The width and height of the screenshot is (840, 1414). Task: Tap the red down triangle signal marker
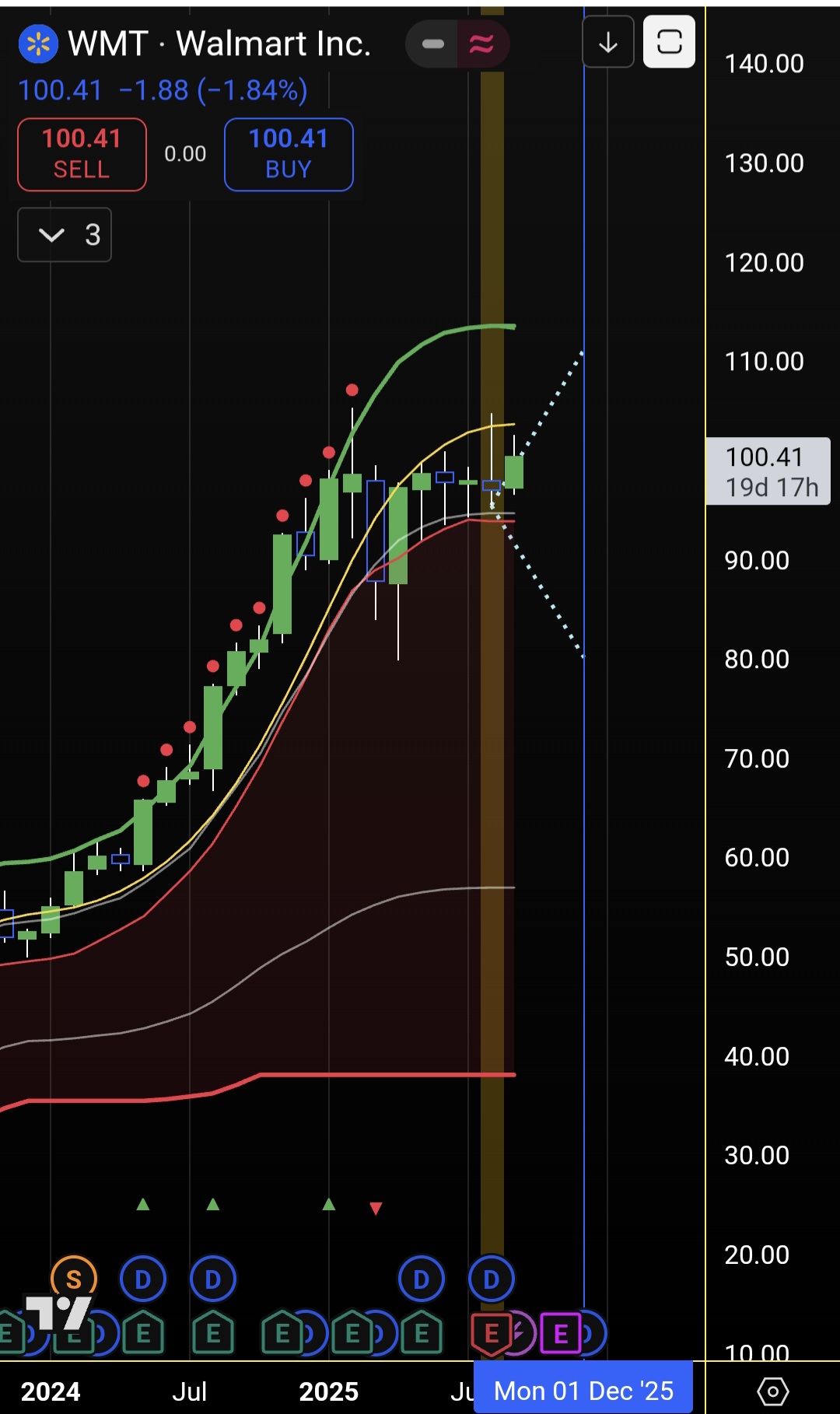pos(376,1209)
